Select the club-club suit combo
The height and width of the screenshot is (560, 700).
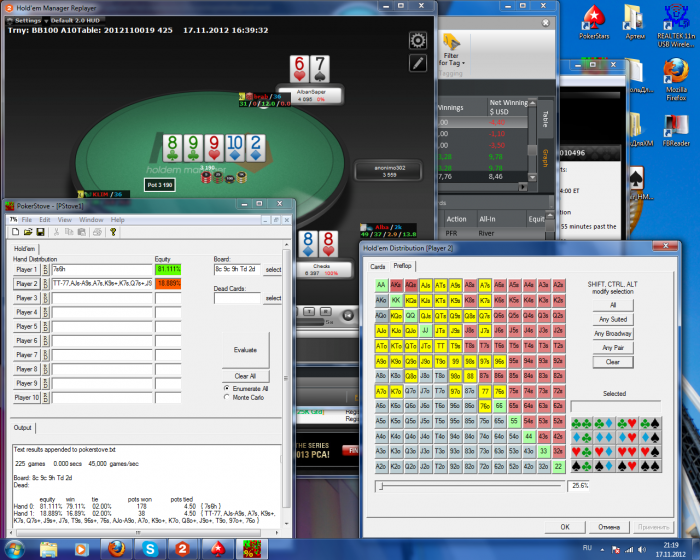coord(582,423)
